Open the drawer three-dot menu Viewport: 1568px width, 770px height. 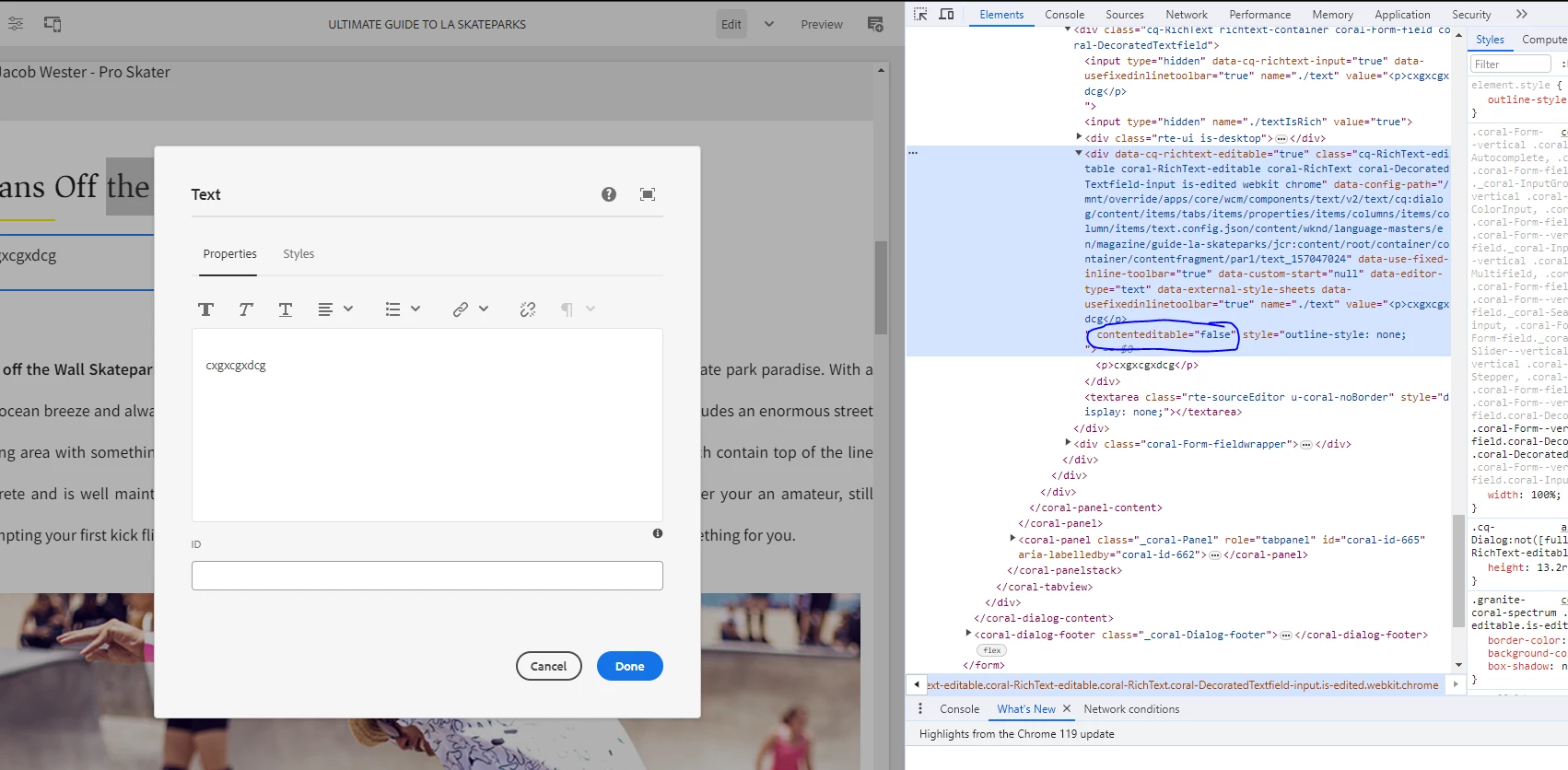pyautogui.click(x=920, y=708)
